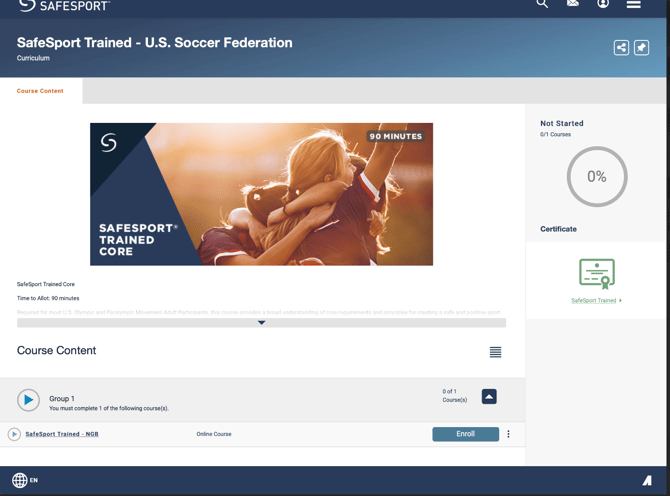Viewport: 670px width, 496px height.
Task: Select the Course Content tab
Action: click(x=40, y=91)
